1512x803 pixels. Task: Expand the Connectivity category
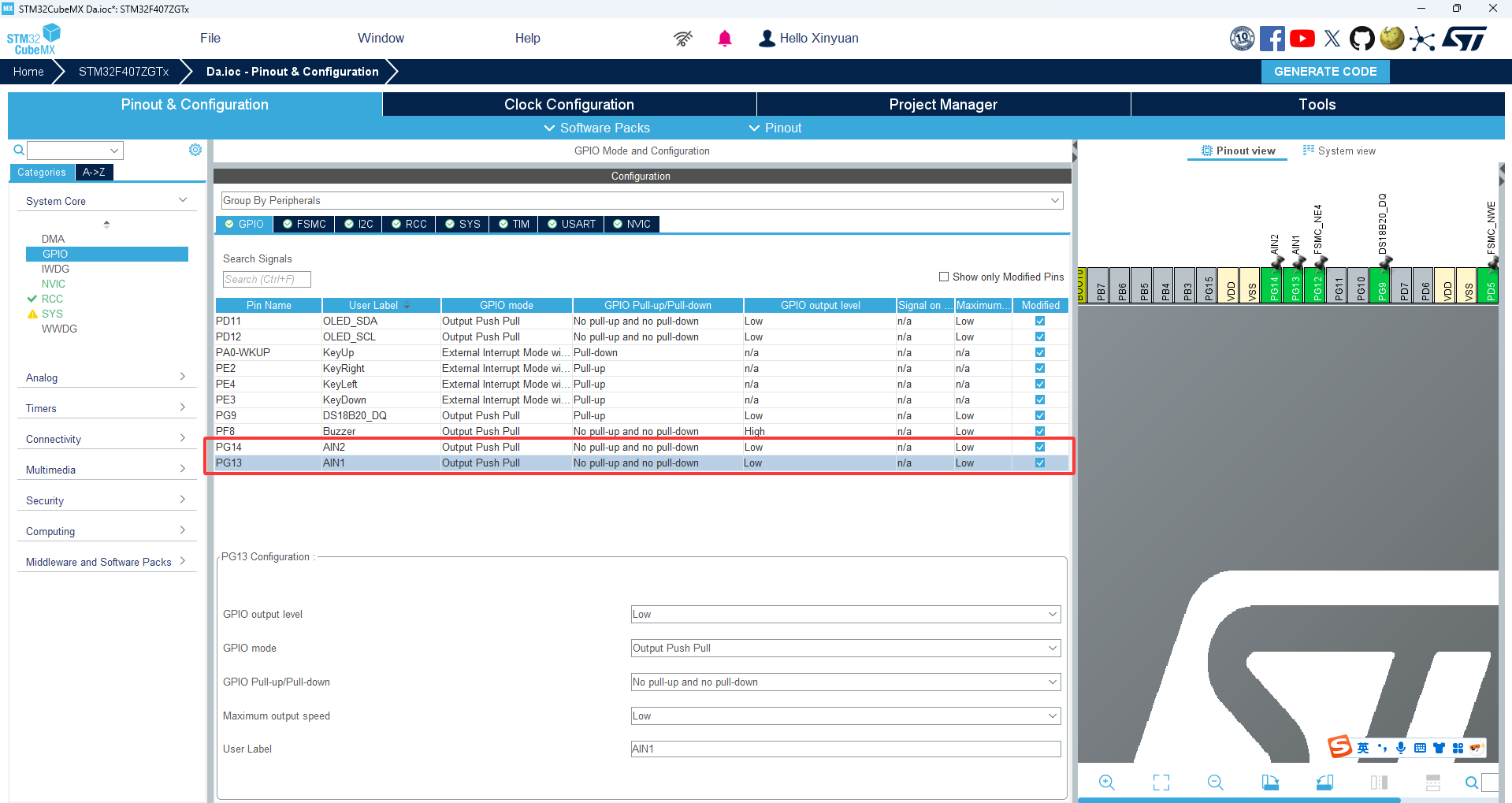(x=106, y=439)
